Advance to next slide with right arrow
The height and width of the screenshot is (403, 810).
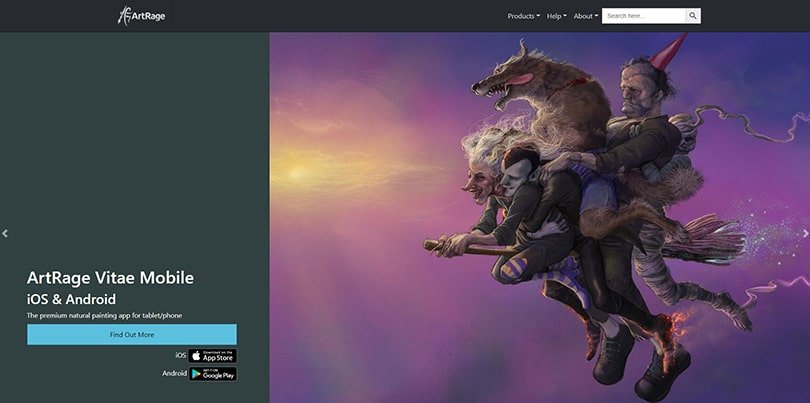(x=805, y=234)
